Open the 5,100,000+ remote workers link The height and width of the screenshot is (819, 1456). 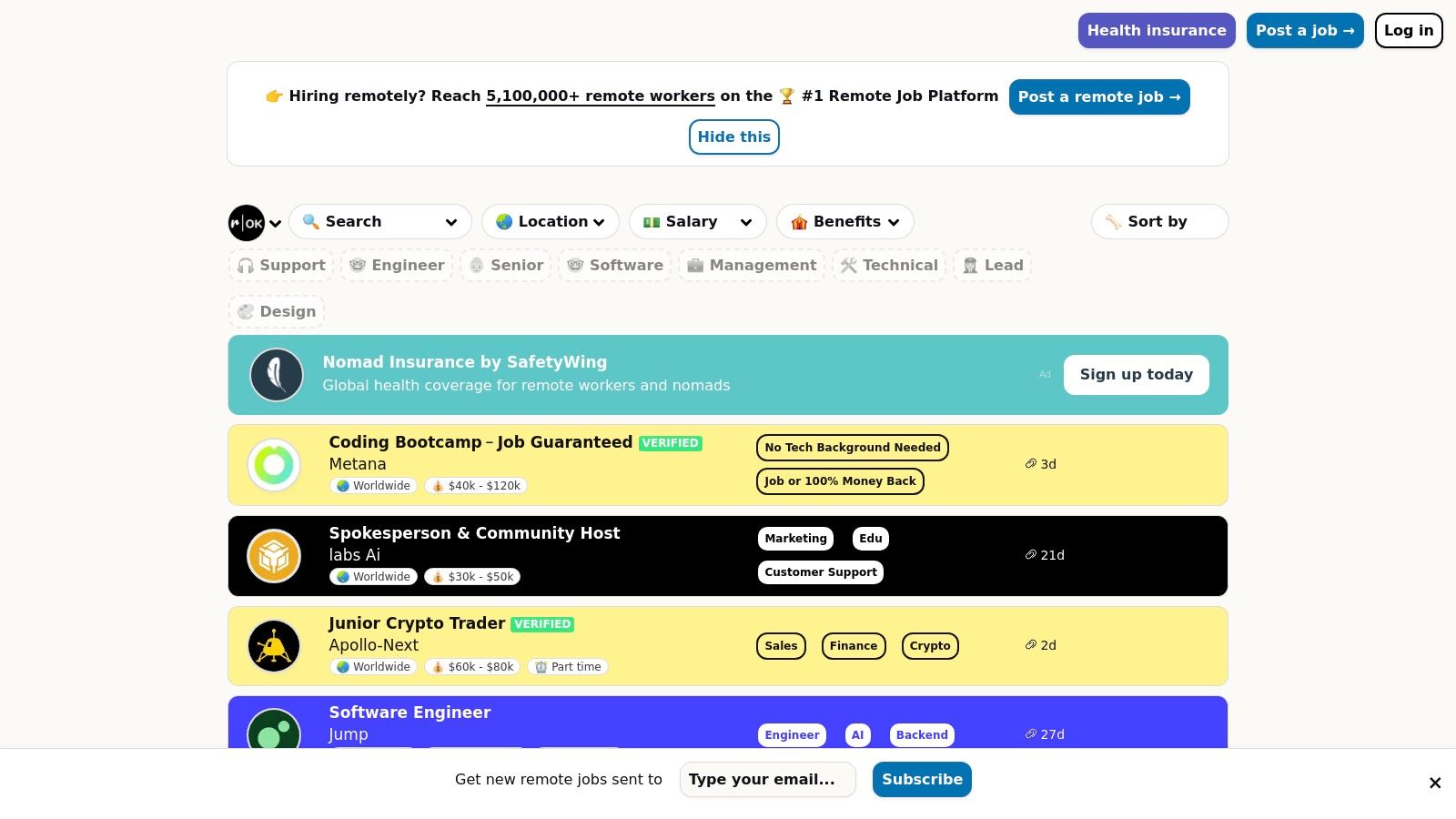[601, 96]
